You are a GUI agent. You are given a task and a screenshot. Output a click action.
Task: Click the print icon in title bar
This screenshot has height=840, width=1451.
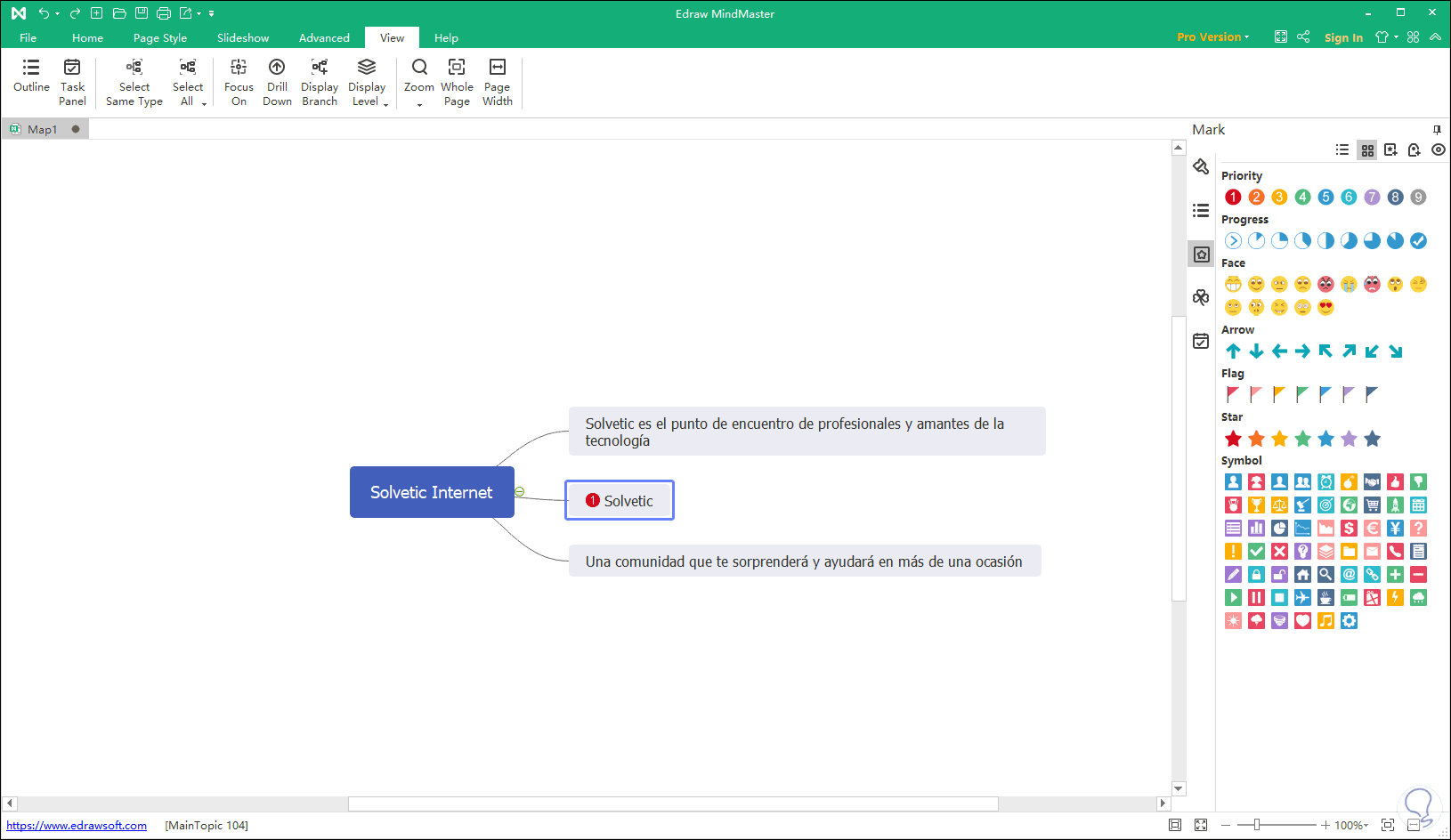pyautogui.click(x=164, y=13)
